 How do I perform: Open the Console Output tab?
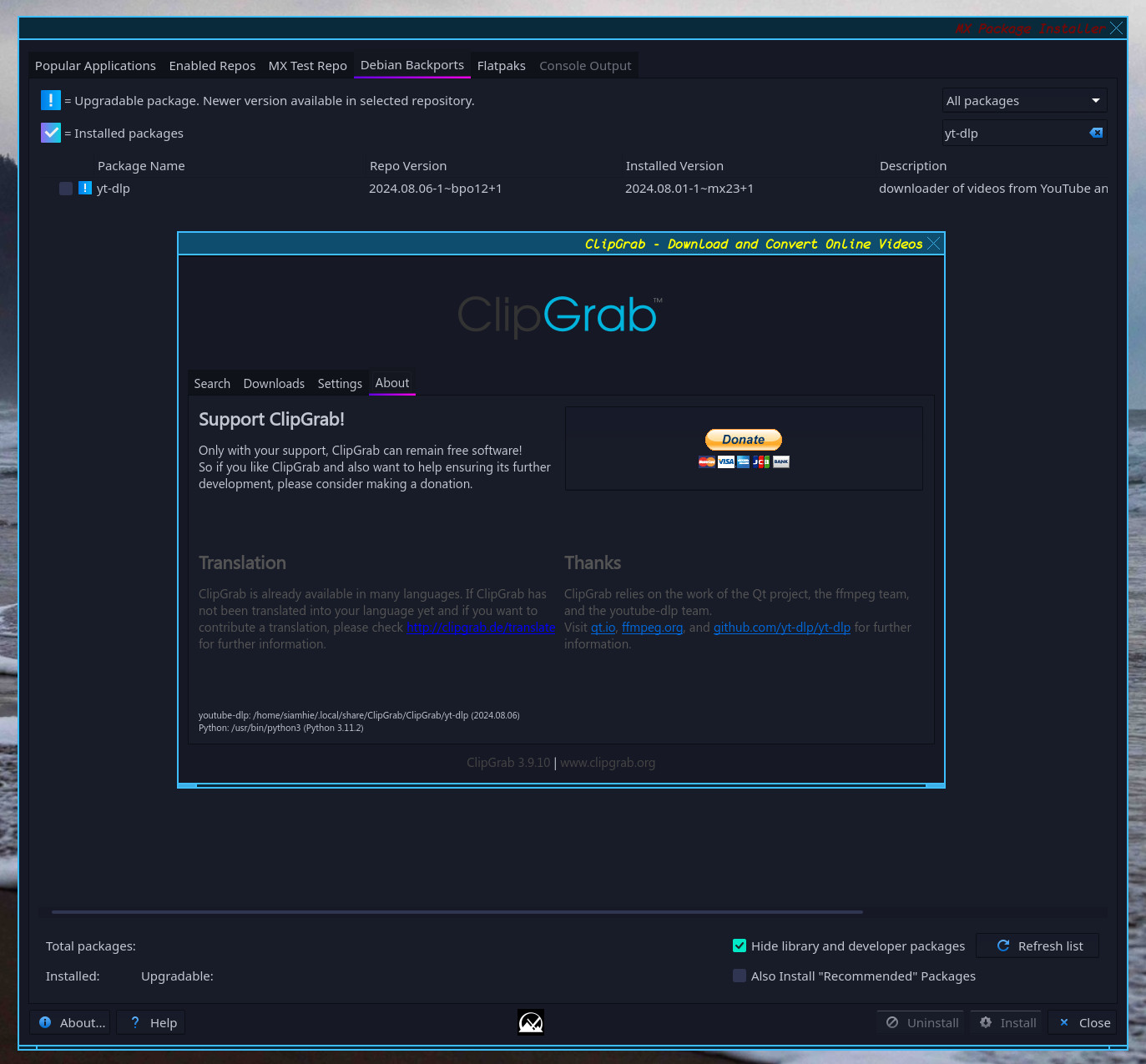(x=585, y=66)
